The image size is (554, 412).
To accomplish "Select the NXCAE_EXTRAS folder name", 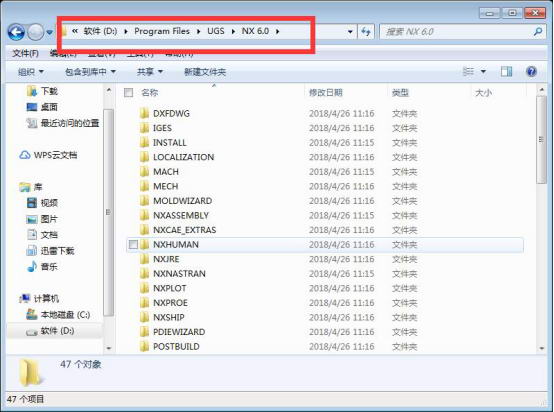I will [184, 230].
